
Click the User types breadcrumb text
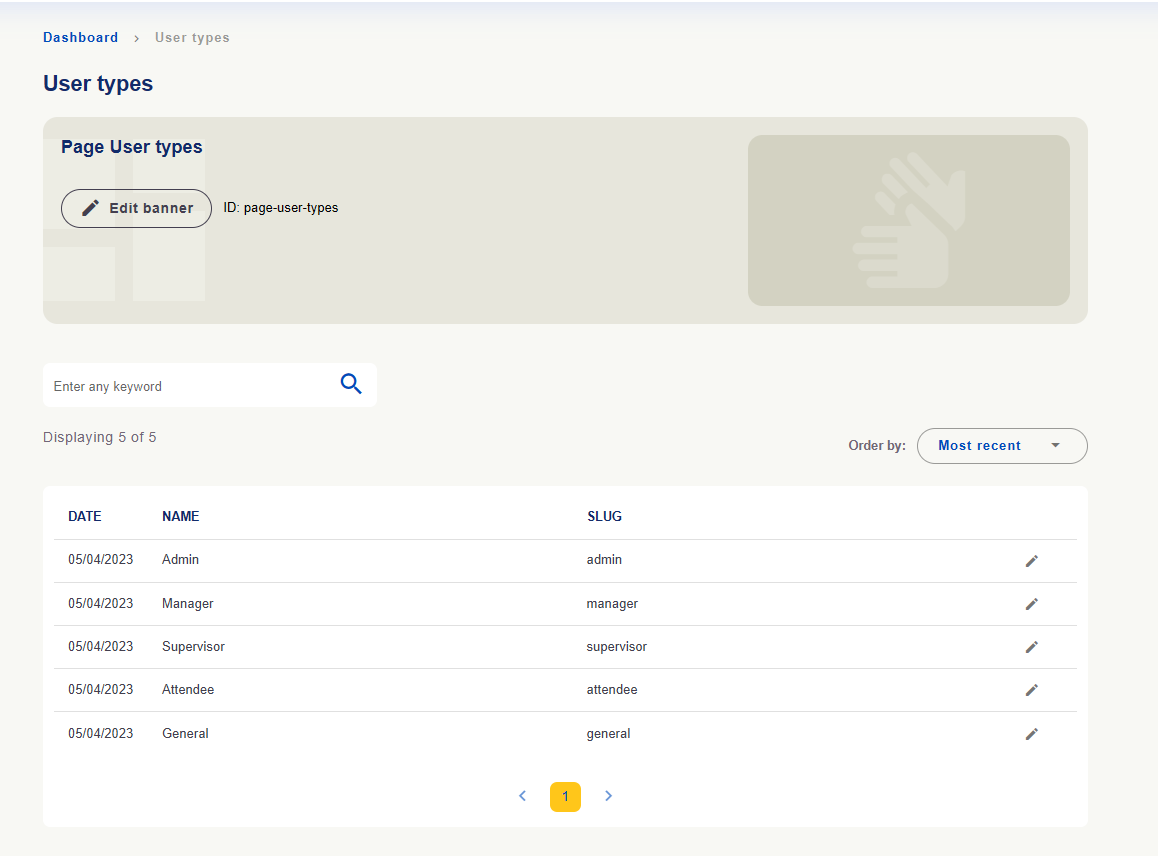pos(192,38)
